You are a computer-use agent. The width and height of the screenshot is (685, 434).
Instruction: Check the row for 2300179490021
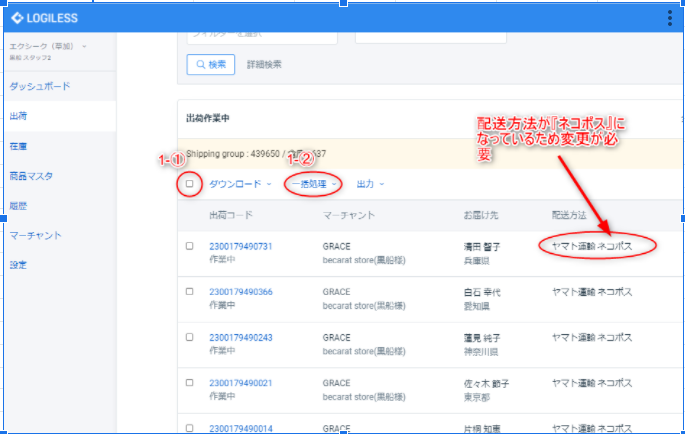point(190,382)
